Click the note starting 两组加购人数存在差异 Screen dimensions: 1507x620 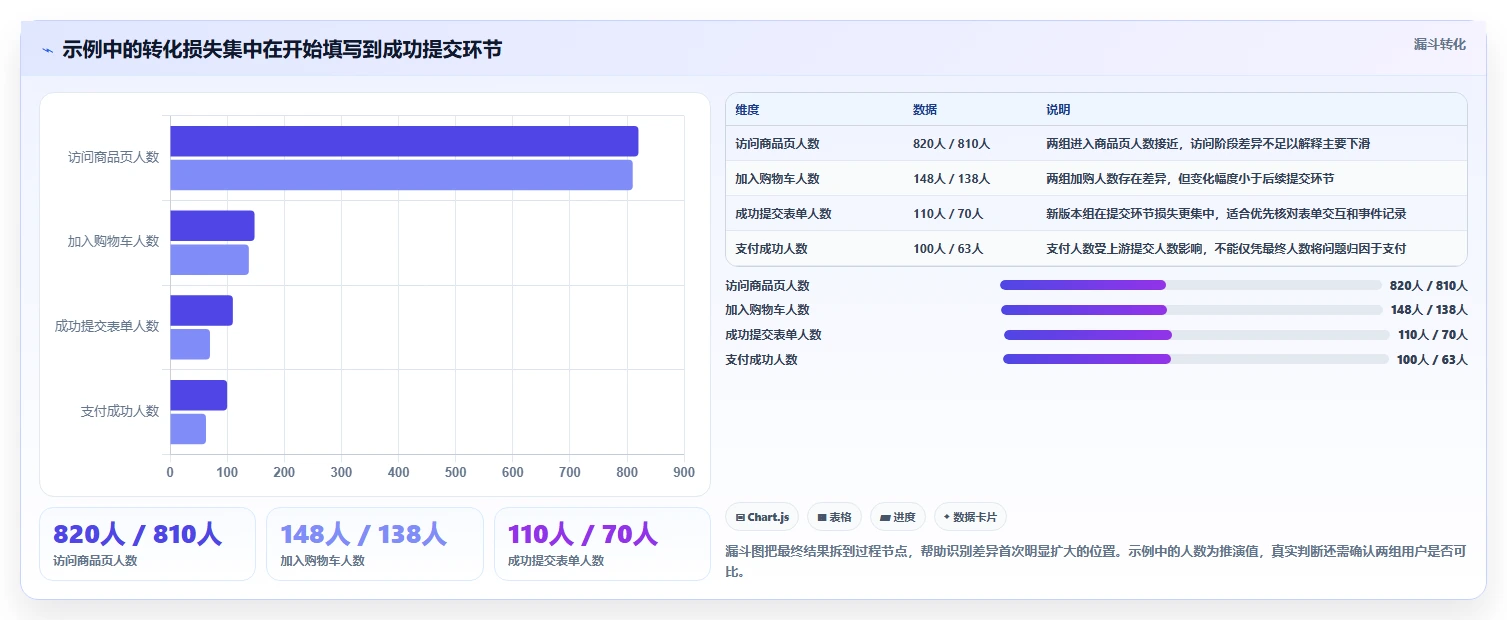1190,179
